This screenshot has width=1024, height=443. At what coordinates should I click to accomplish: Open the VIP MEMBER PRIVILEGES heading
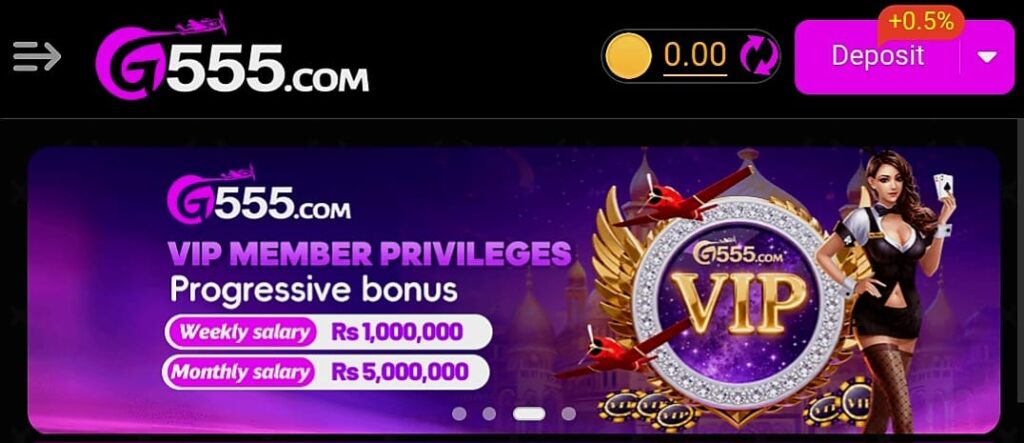[370, 254]
